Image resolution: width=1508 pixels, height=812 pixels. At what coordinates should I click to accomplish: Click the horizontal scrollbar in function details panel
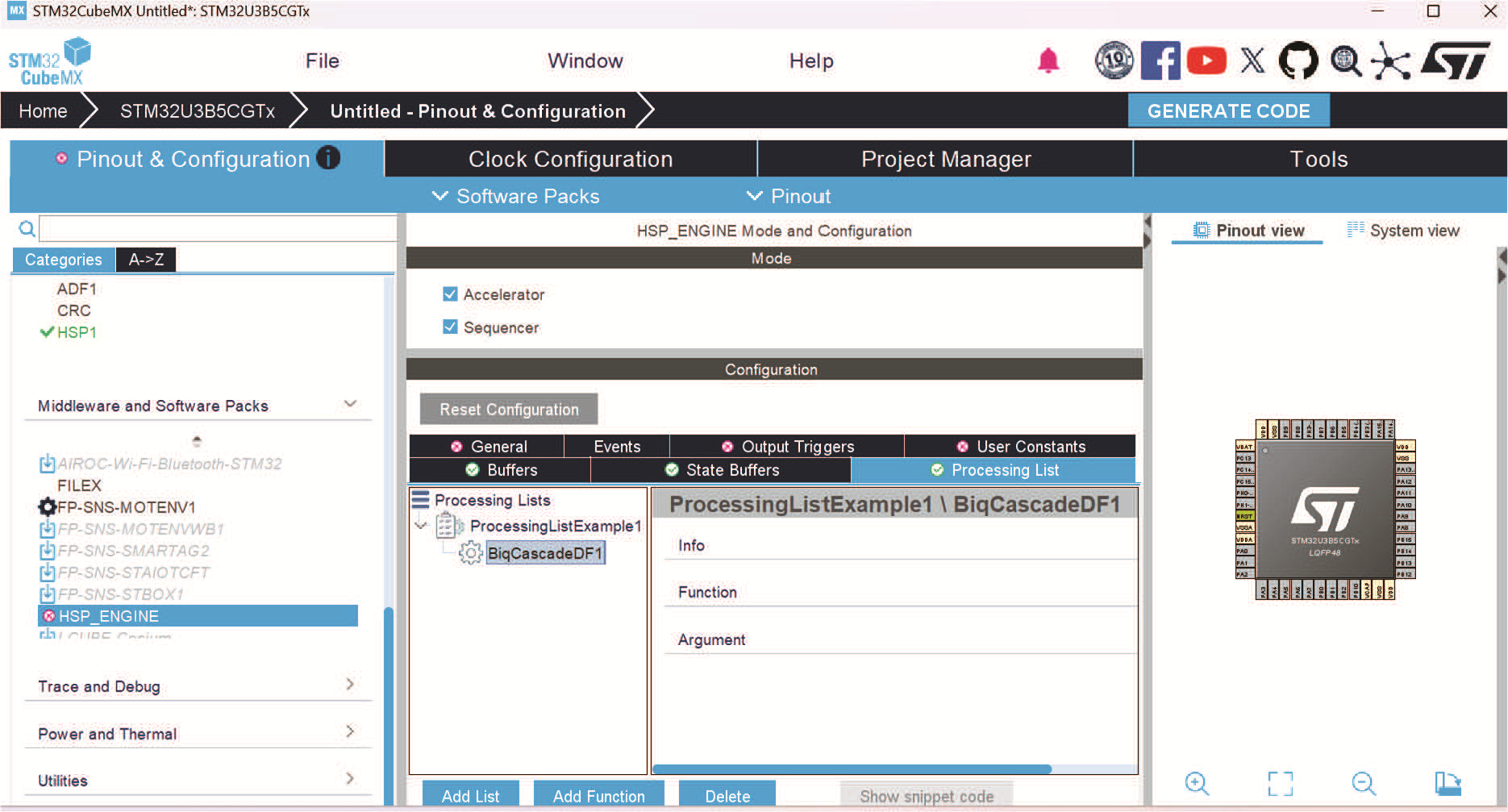point(852,769)
